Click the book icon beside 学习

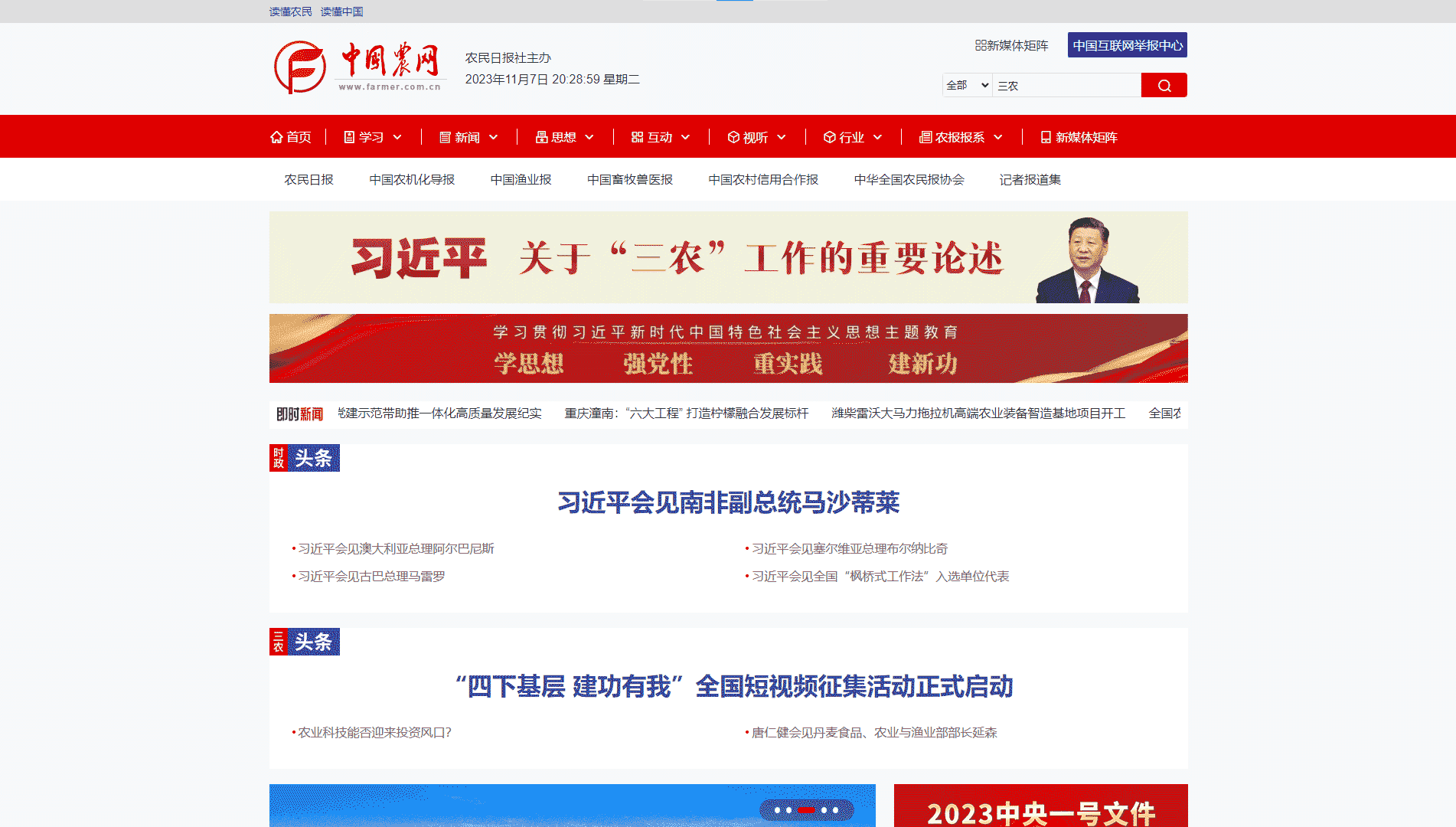(349, 137)
